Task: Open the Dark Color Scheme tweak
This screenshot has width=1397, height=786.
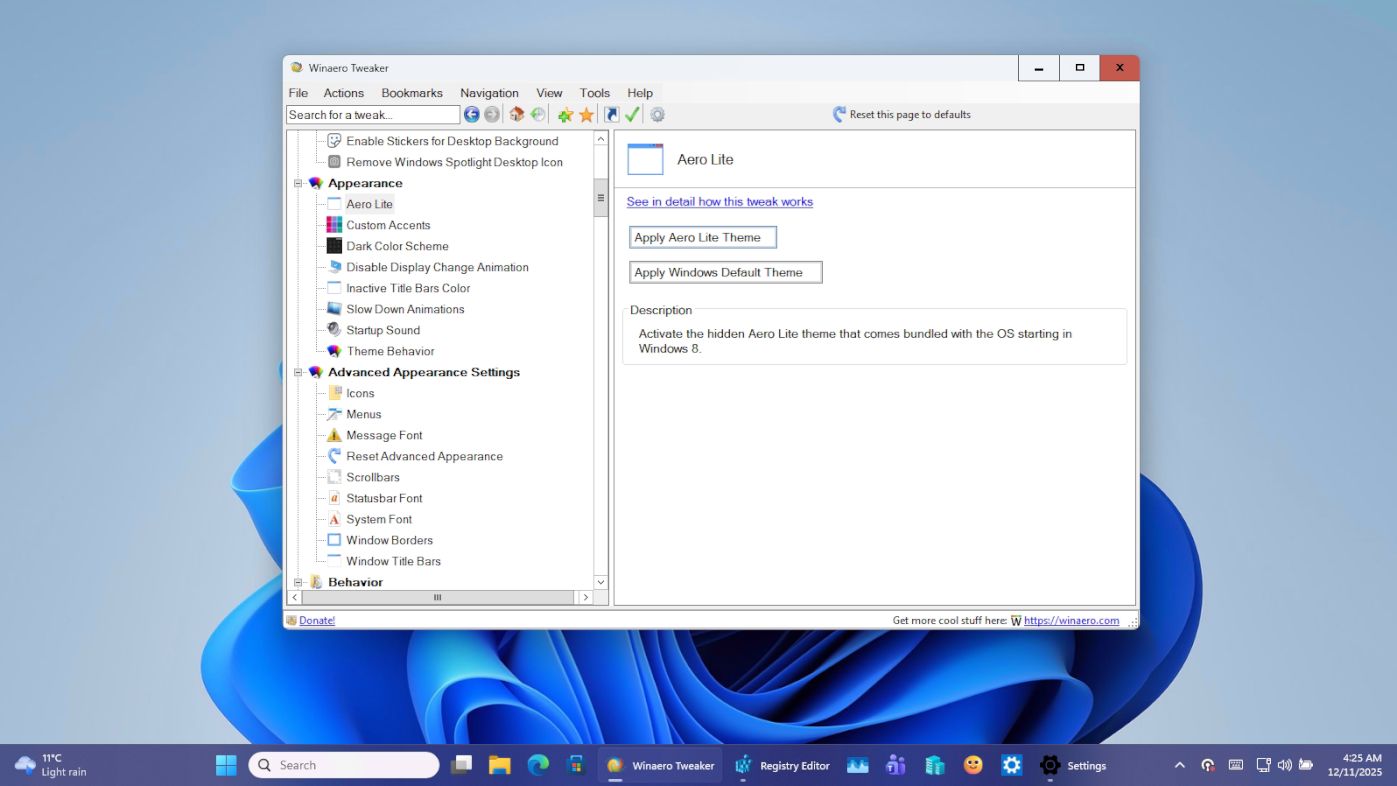Action: [x=396, y=245]
